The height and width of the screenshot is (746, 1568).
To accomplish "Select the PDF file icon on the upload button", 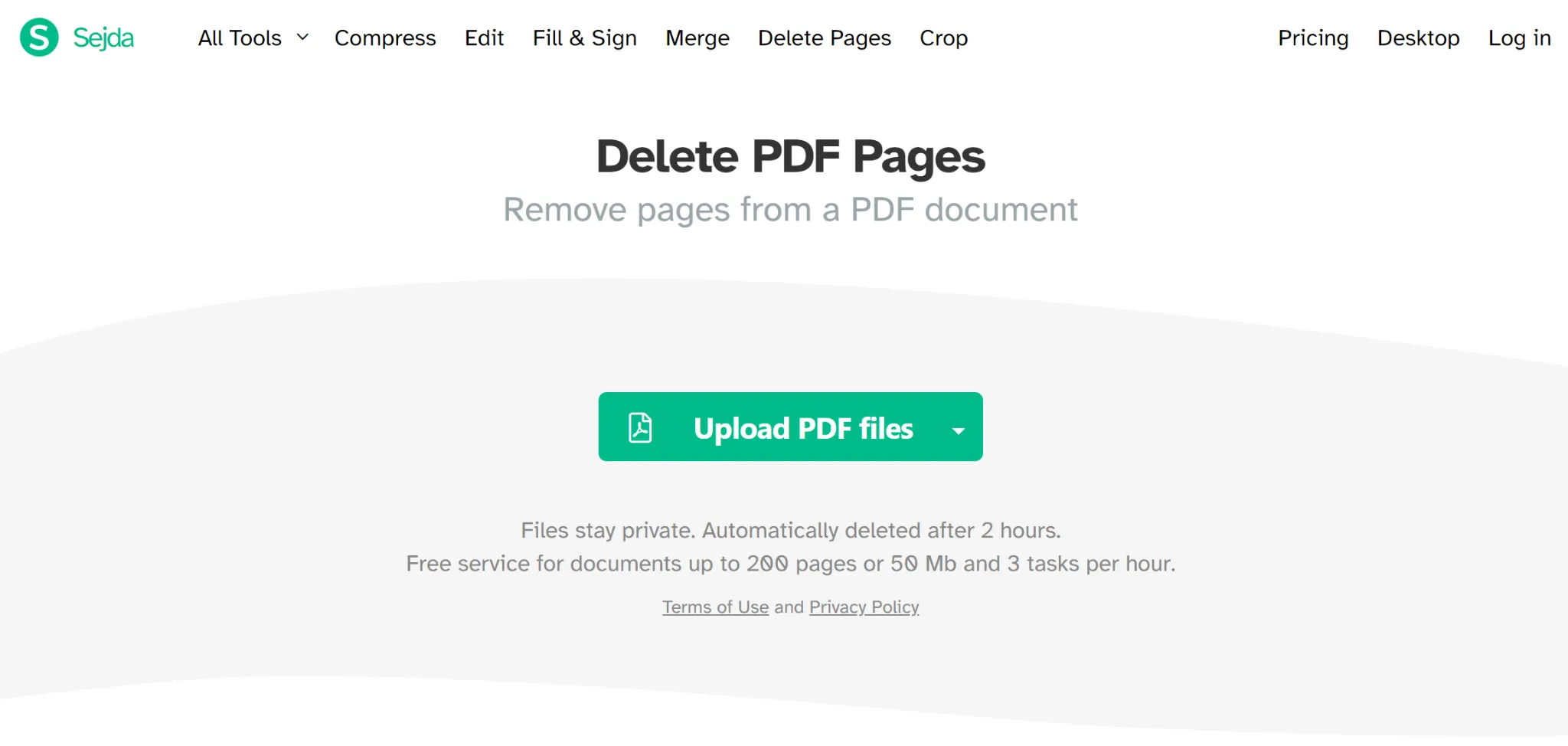I will 640,427.
